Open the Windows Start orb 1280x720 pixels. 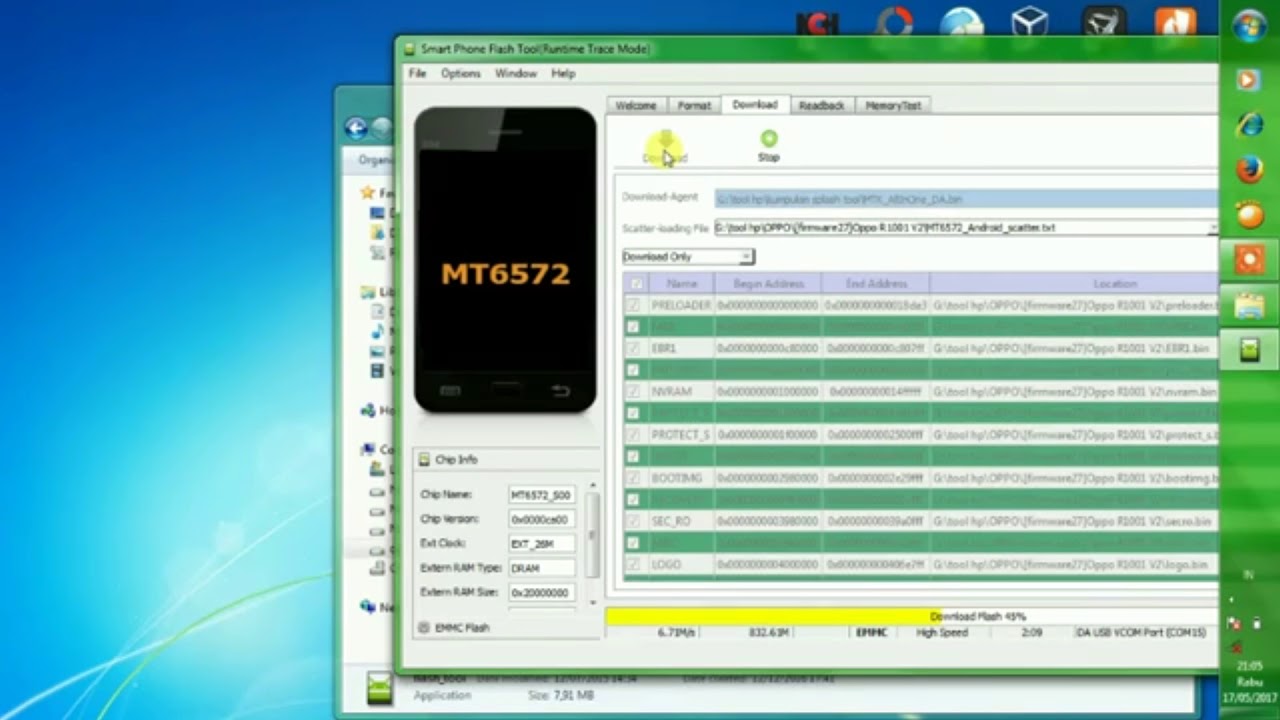point(1249,26)
